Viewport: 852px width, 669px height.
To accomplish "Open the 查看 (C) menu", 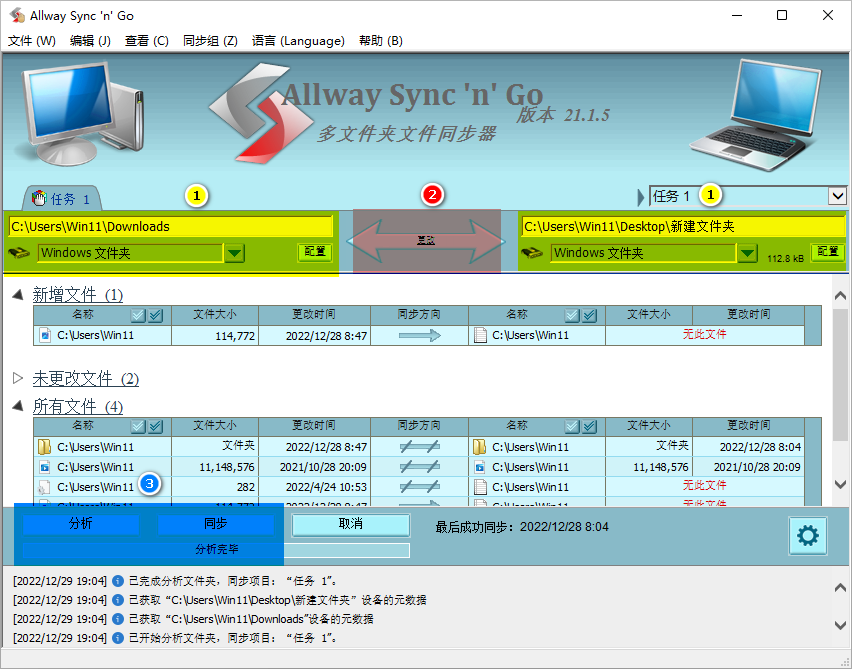I will coord(147,41).
